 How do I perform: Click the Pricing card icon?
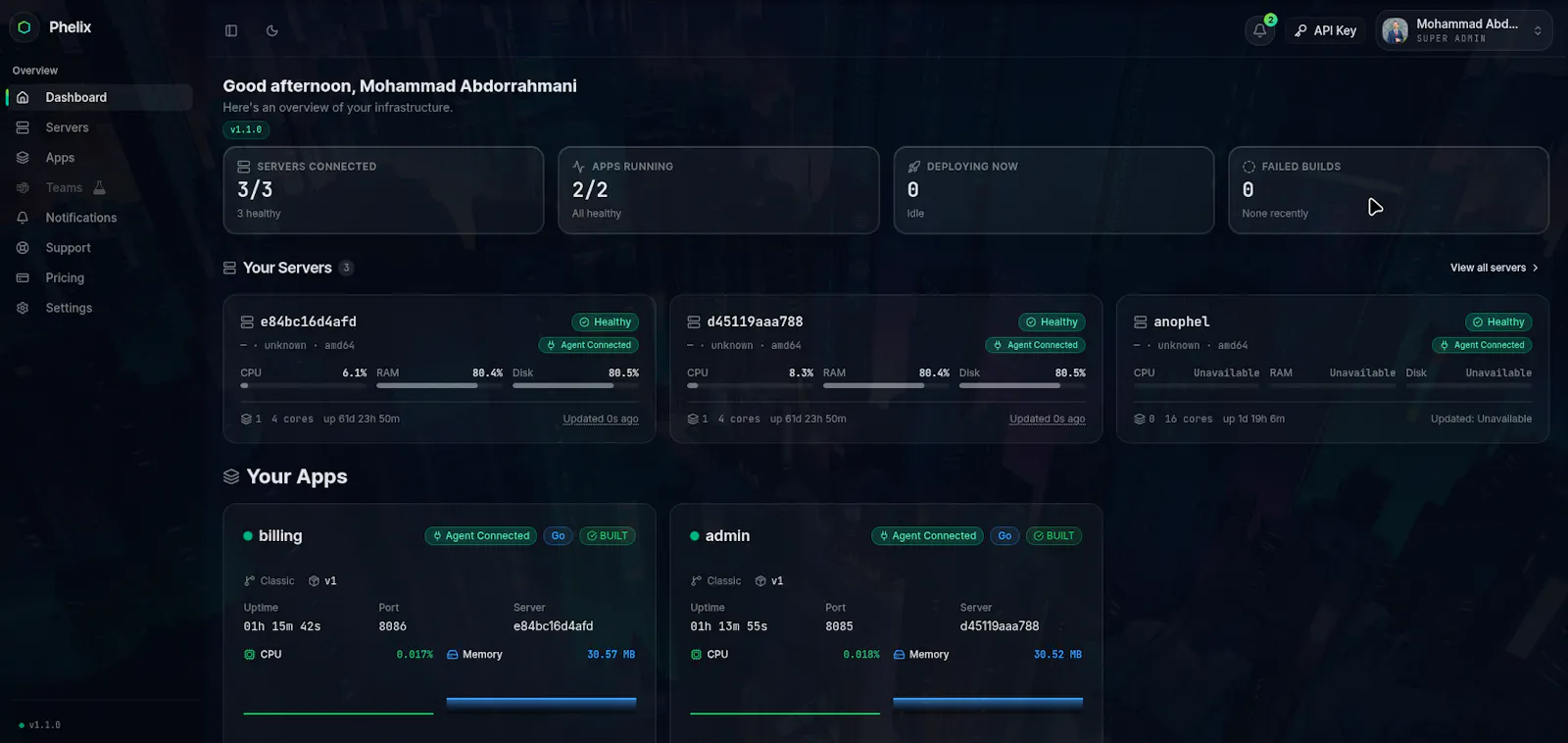click(x=23, y=277)
